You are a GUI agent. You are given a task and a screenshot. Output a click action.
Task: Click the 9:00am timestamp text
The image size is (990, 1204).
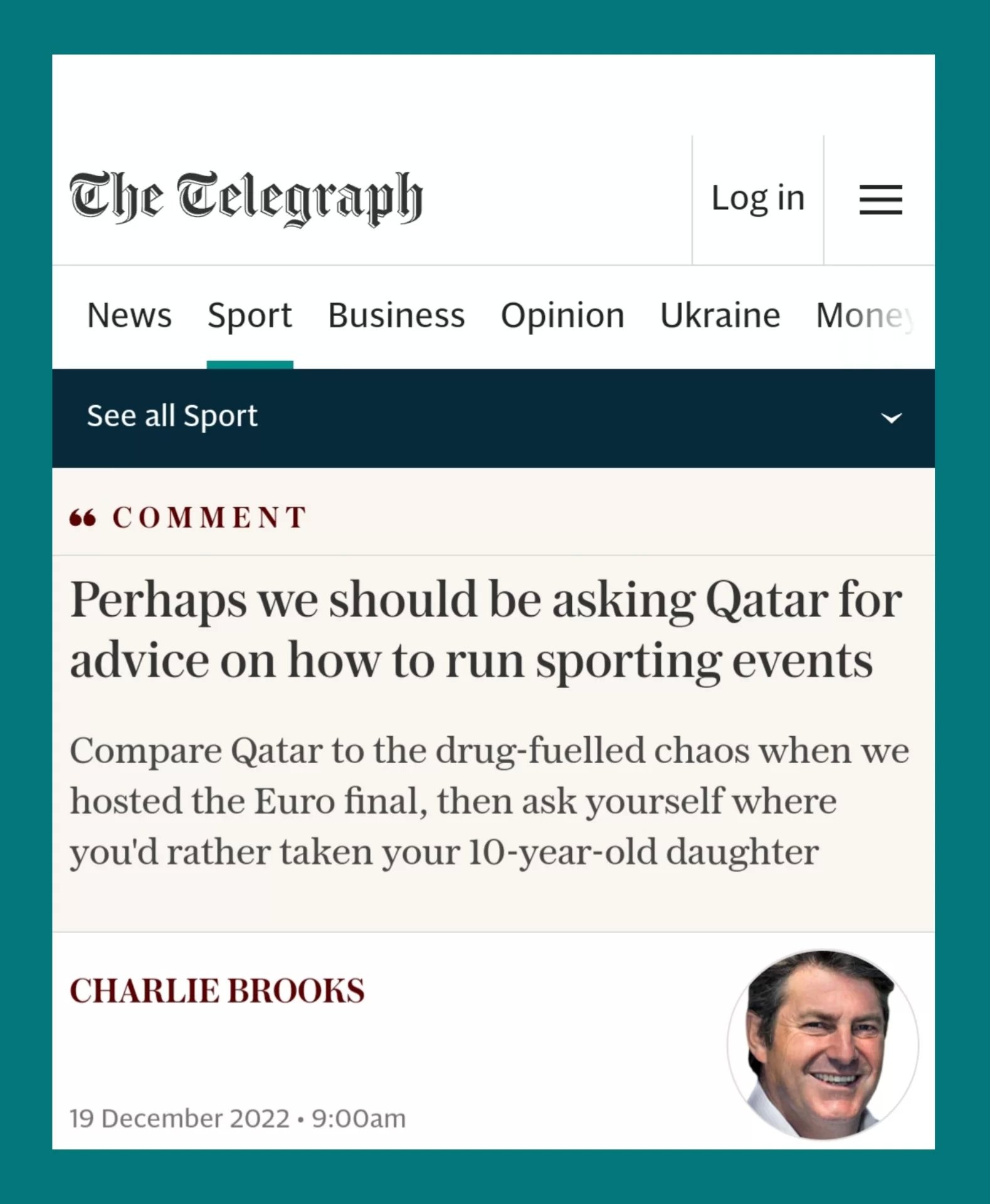tap(359, 1119)
